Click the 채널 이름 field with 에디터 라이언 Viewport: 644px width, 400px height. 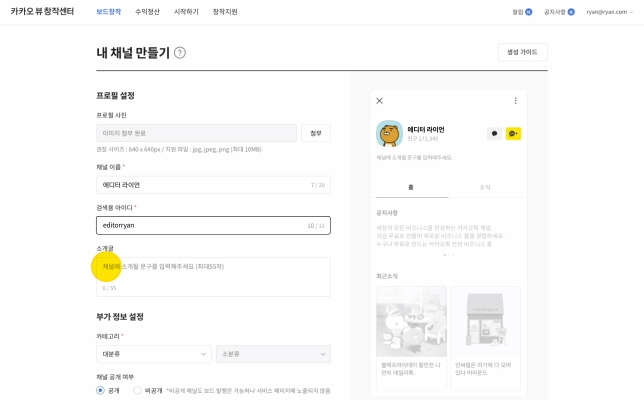point(214,185)
